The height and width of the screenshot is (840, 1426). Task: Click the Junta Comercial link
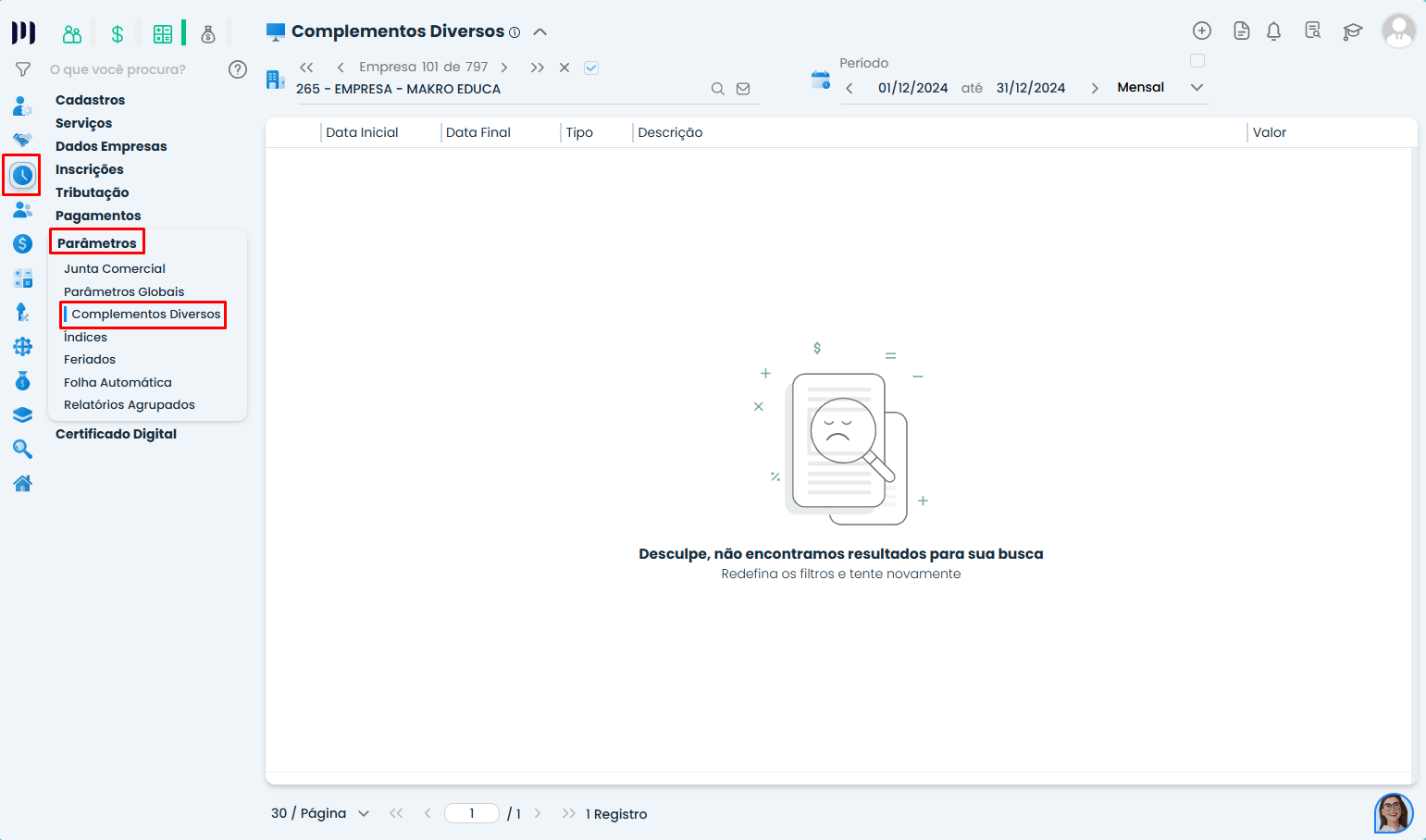point(114,268)
